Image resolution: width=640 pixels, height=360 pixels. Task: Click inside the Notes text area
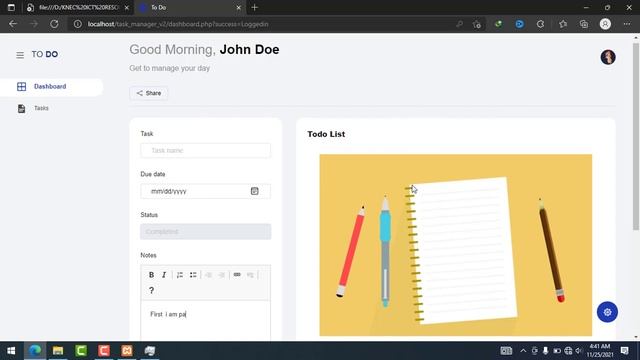pos(205,320)
